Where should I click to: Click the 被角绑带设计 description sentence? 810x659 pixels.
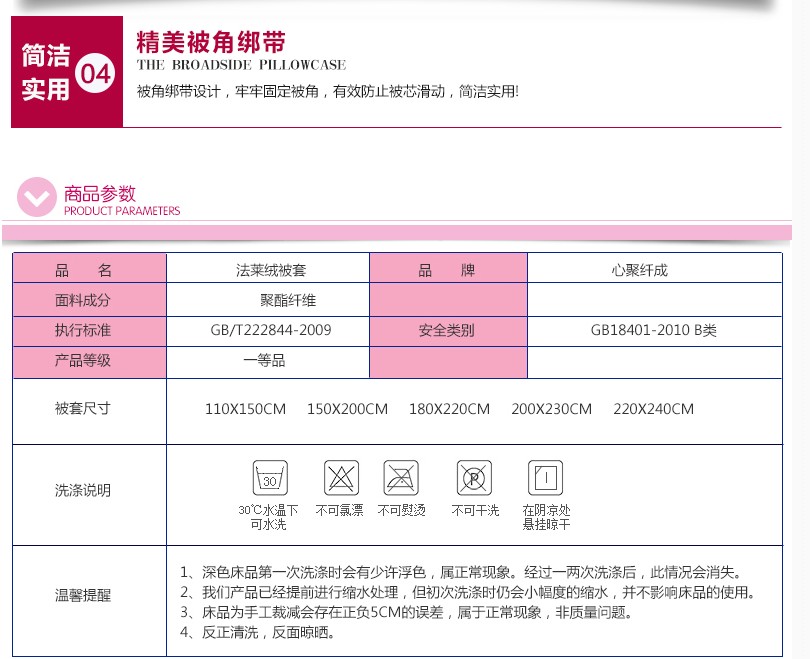[328, 91]
